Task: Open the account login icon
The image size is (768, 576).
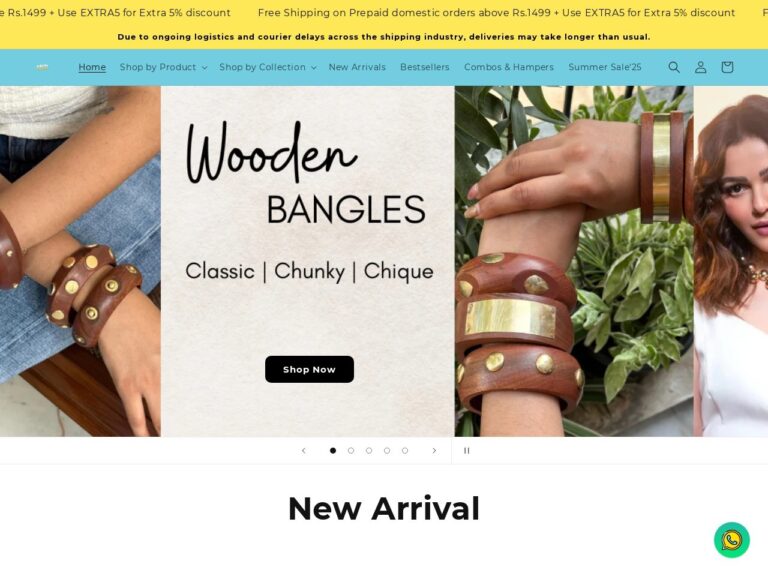Action: point(700,67)
